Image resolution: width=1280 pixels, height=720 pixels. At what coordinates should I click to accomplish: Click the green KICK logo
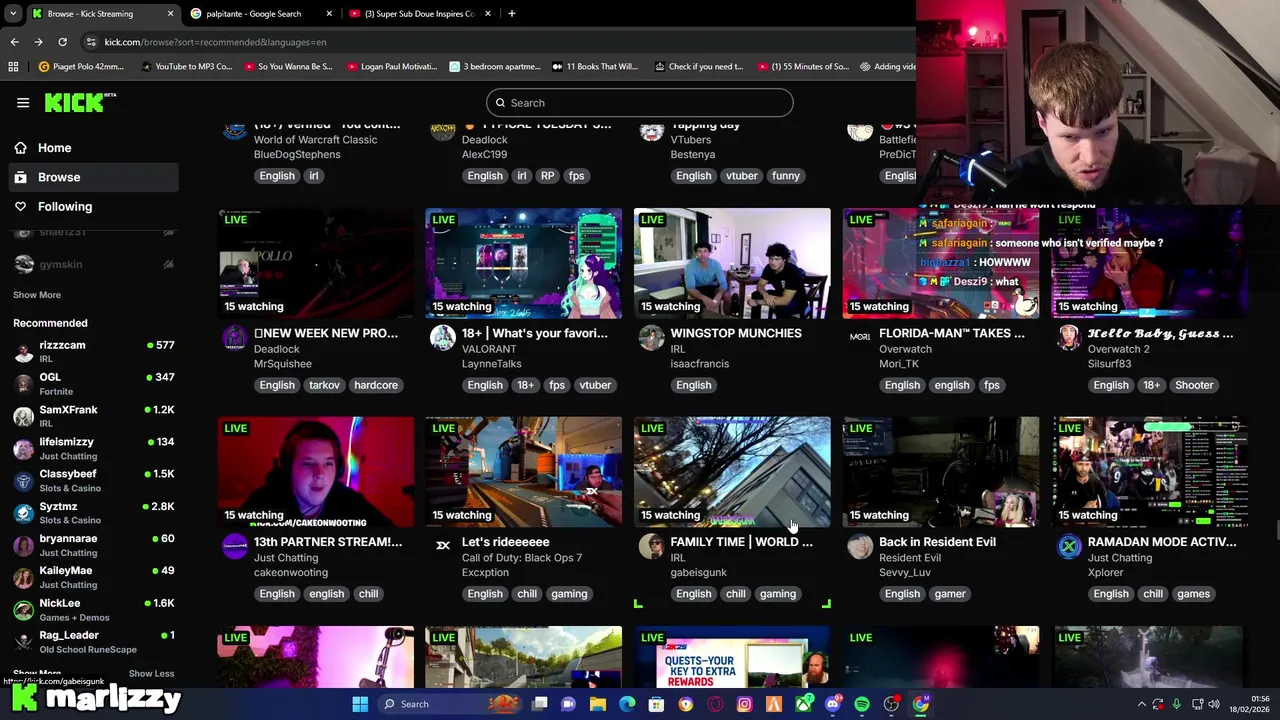[x=80, y=102]
